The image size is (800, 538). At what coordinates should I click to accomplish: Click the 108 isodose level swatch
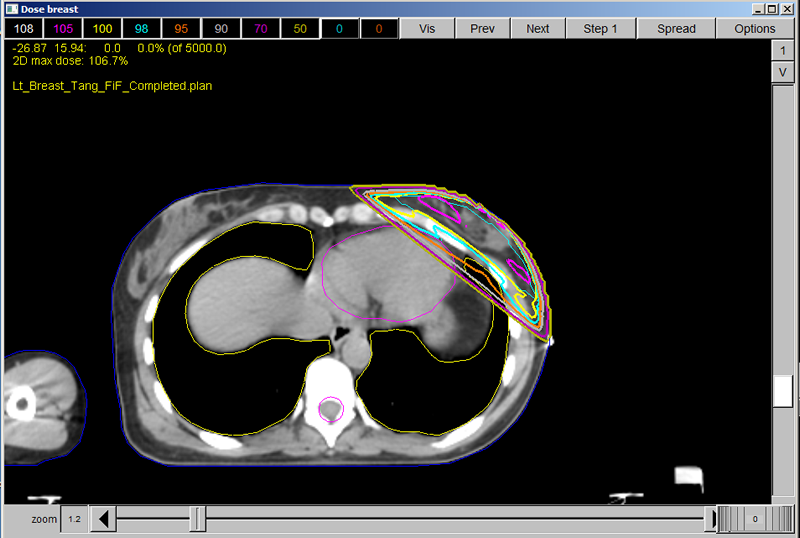(24, 29)
